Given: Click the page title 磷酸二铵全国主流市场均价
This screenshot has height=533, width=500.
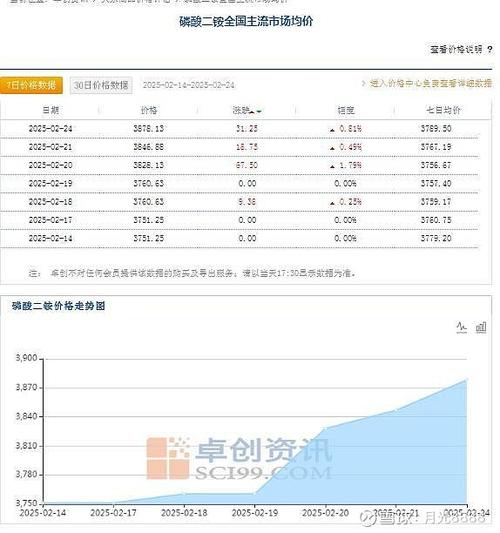Looking at the screenshot, I should point(246,21).
